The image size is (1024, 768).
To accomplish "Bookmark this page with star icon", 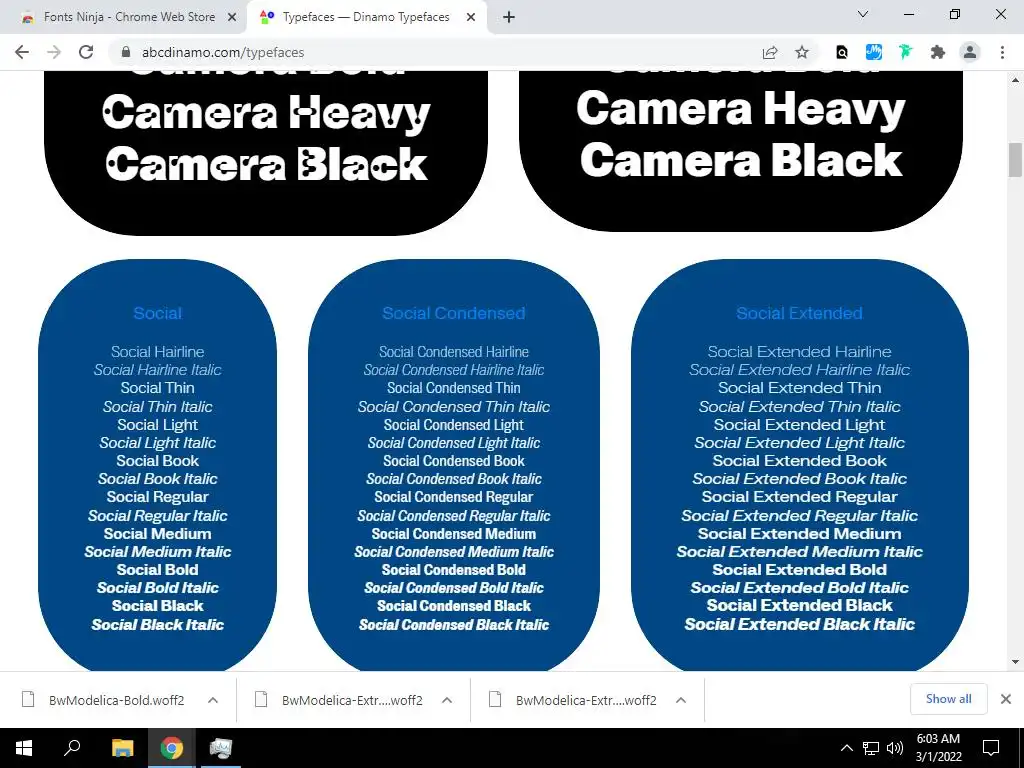I will [x=802, y=52].
